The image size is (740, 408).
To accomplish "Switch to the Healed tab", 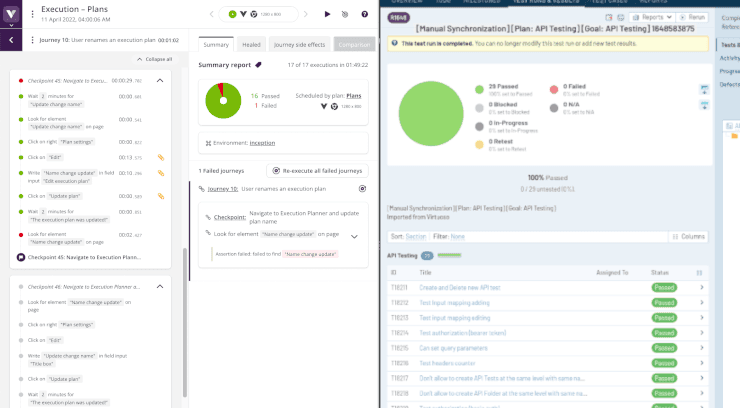I will [251, 44].
